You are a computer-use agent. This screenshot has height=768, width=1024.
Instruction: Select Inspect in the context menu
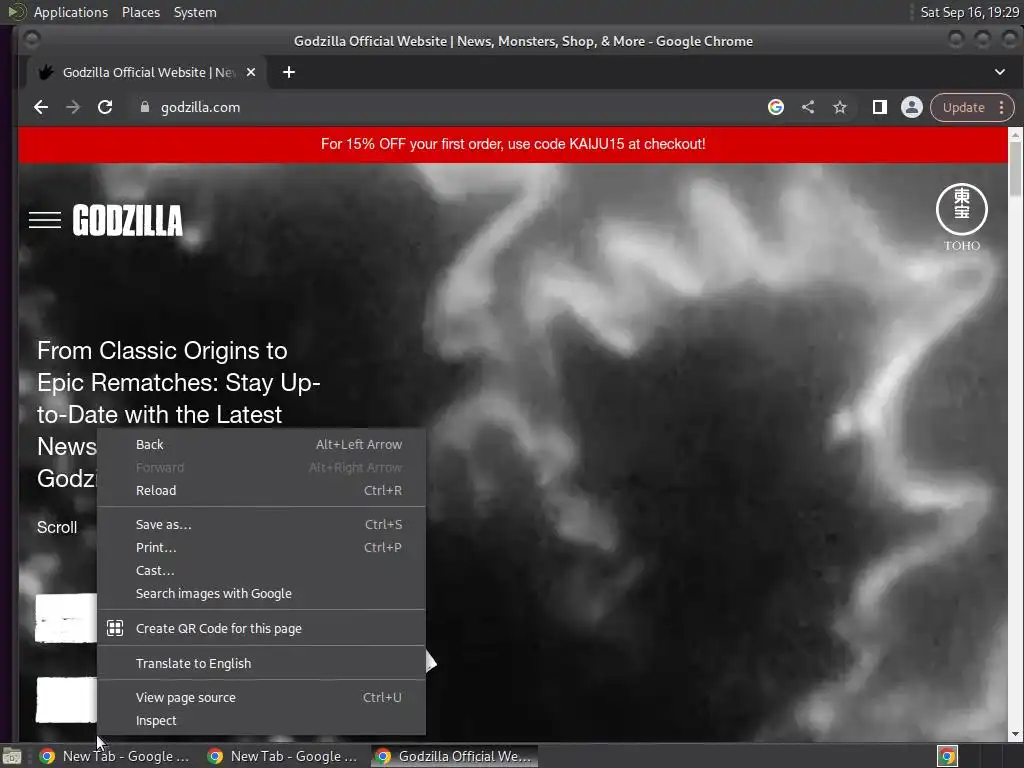261,720
